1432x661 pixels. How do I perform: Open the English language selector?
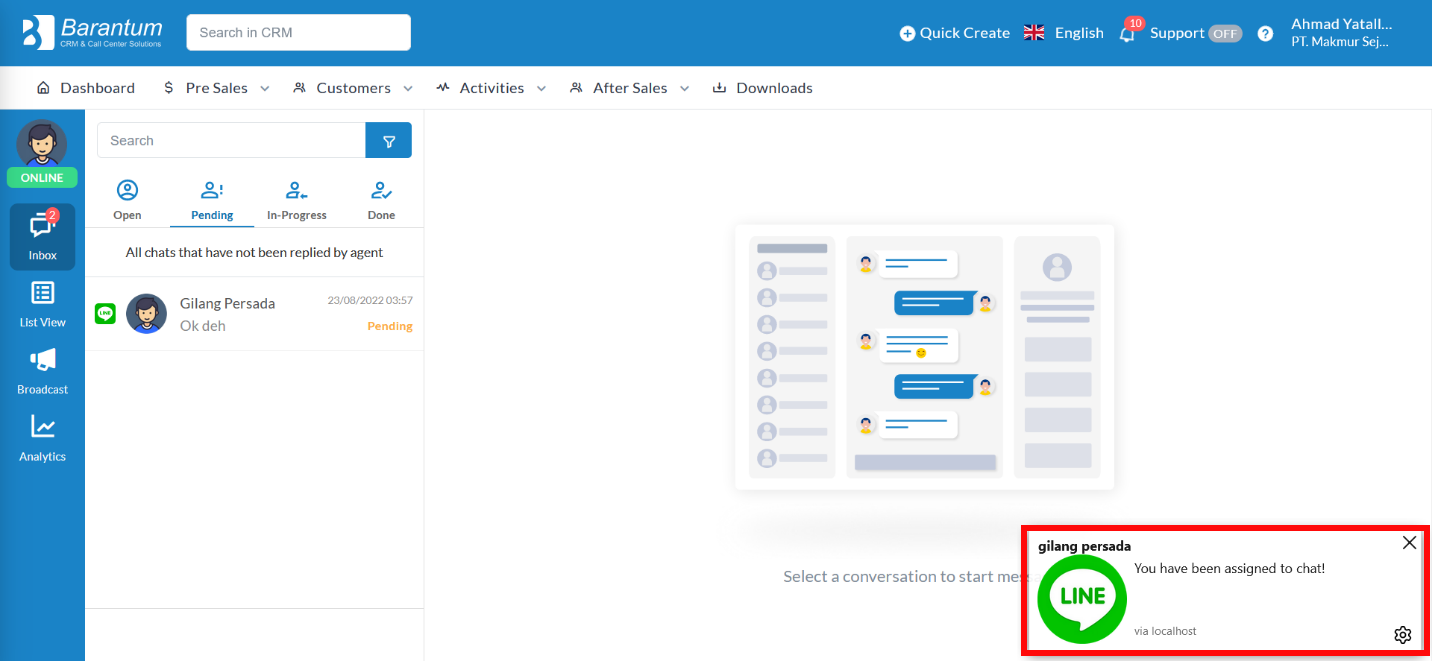point(1064,33)
